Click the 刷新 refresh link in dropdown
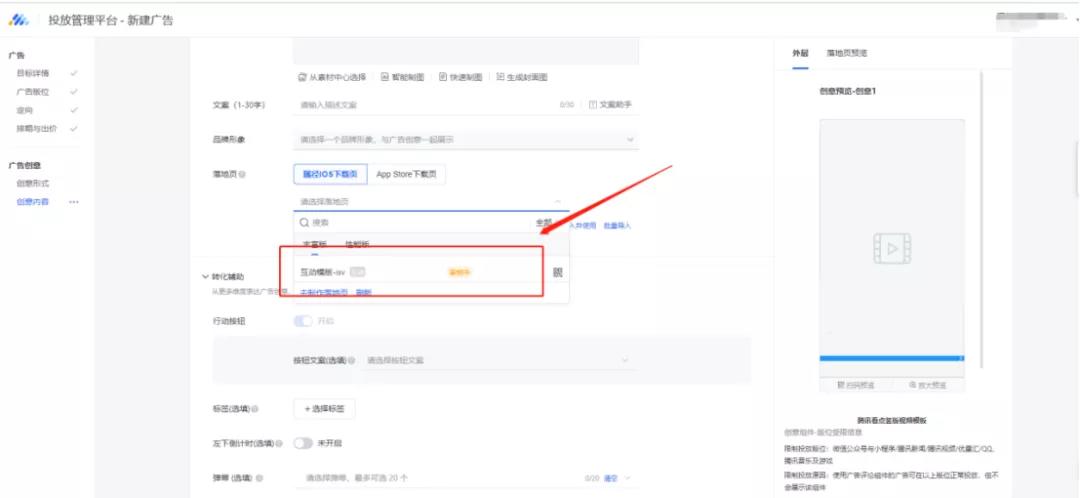 (x=363, y=293)
